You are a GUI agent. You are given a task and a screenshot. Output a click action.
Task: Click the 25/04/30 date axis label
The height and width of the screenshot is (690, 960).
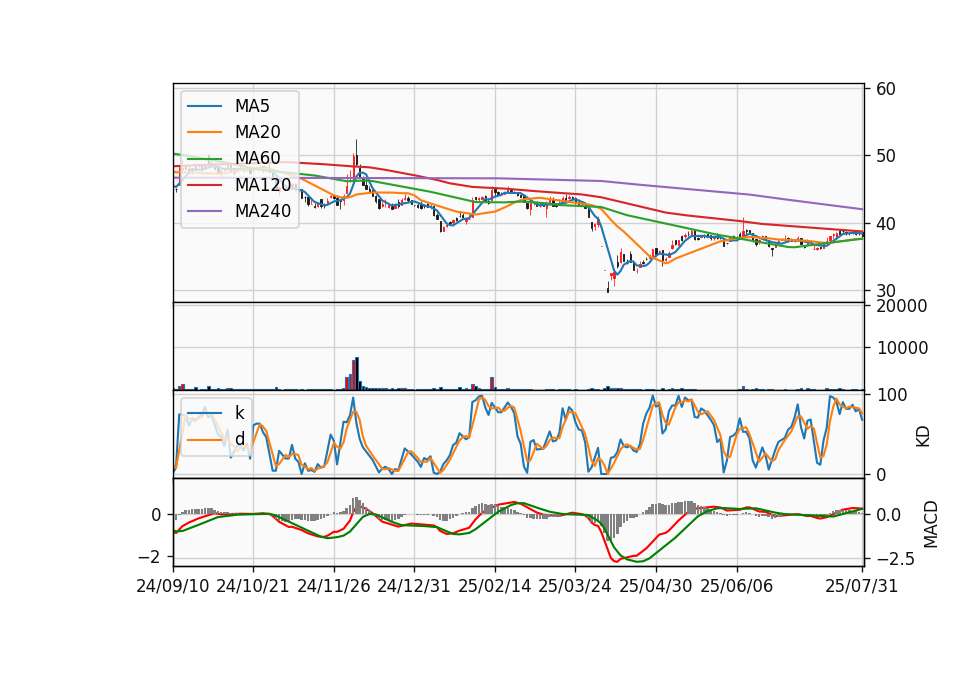click(x=656, y=586)
